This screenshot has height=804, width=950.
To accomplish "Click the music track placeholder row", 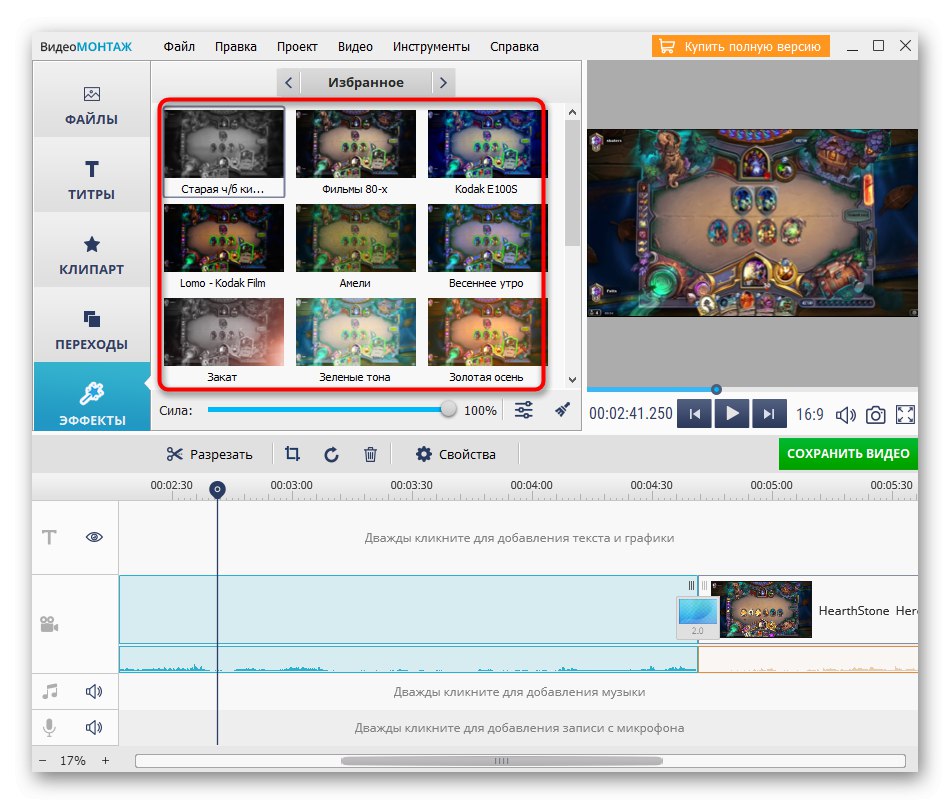I will [x=519, y=691].
